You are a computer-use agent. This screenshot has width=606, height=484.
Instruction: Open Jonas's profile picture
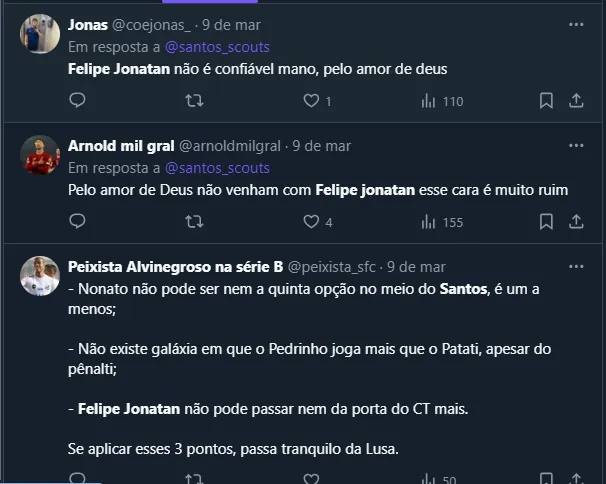(x=40, y=34)
